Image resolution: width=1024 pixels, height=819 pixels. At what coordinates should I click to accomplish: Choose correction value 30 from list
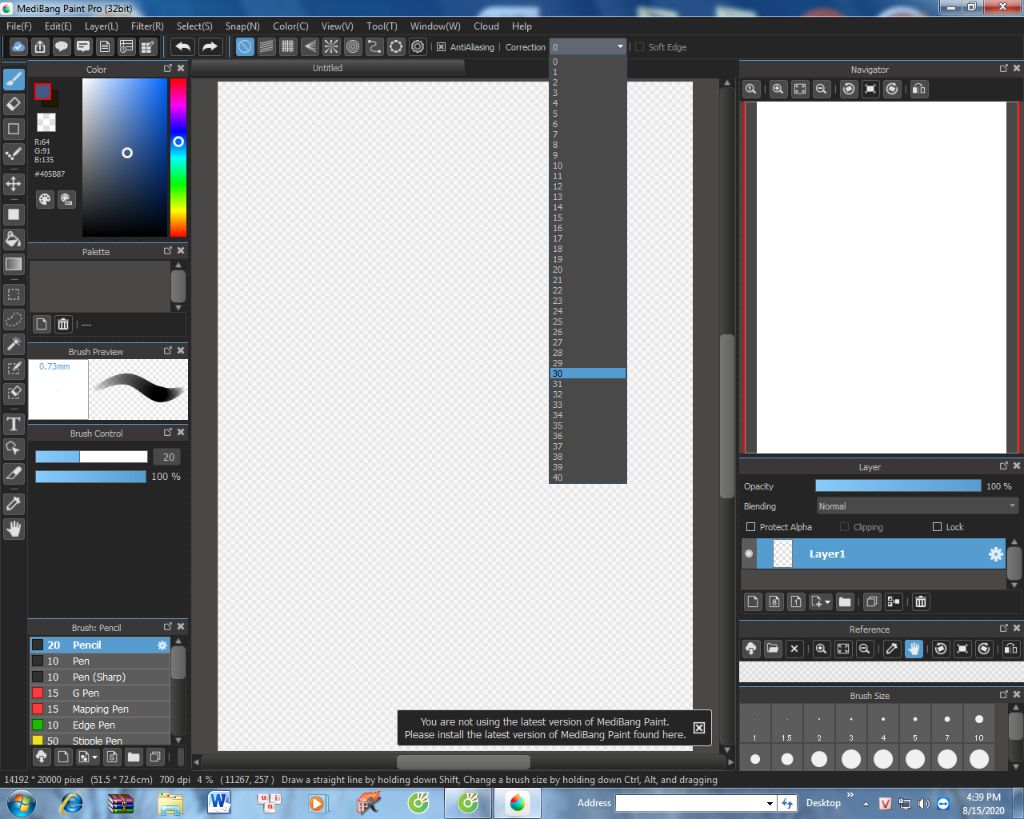pyautogui.click(x=588, y=374)
